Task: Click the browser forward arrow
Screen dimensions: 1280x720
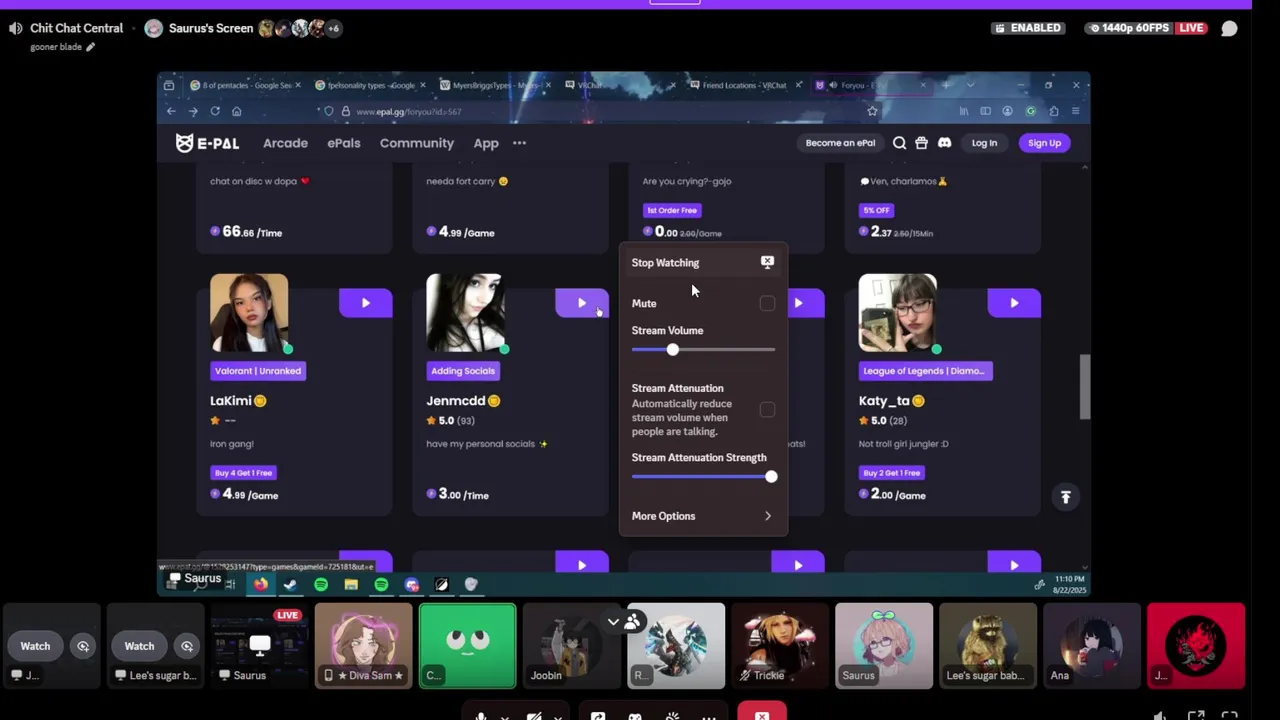Action: point(192,111)
